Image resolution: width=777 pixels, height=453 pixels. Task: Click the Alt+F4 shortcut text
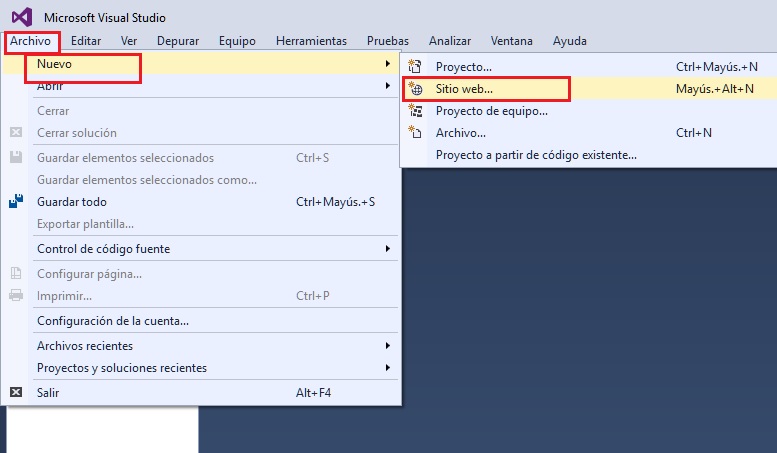pyautogui.click(x=313, y=393)
